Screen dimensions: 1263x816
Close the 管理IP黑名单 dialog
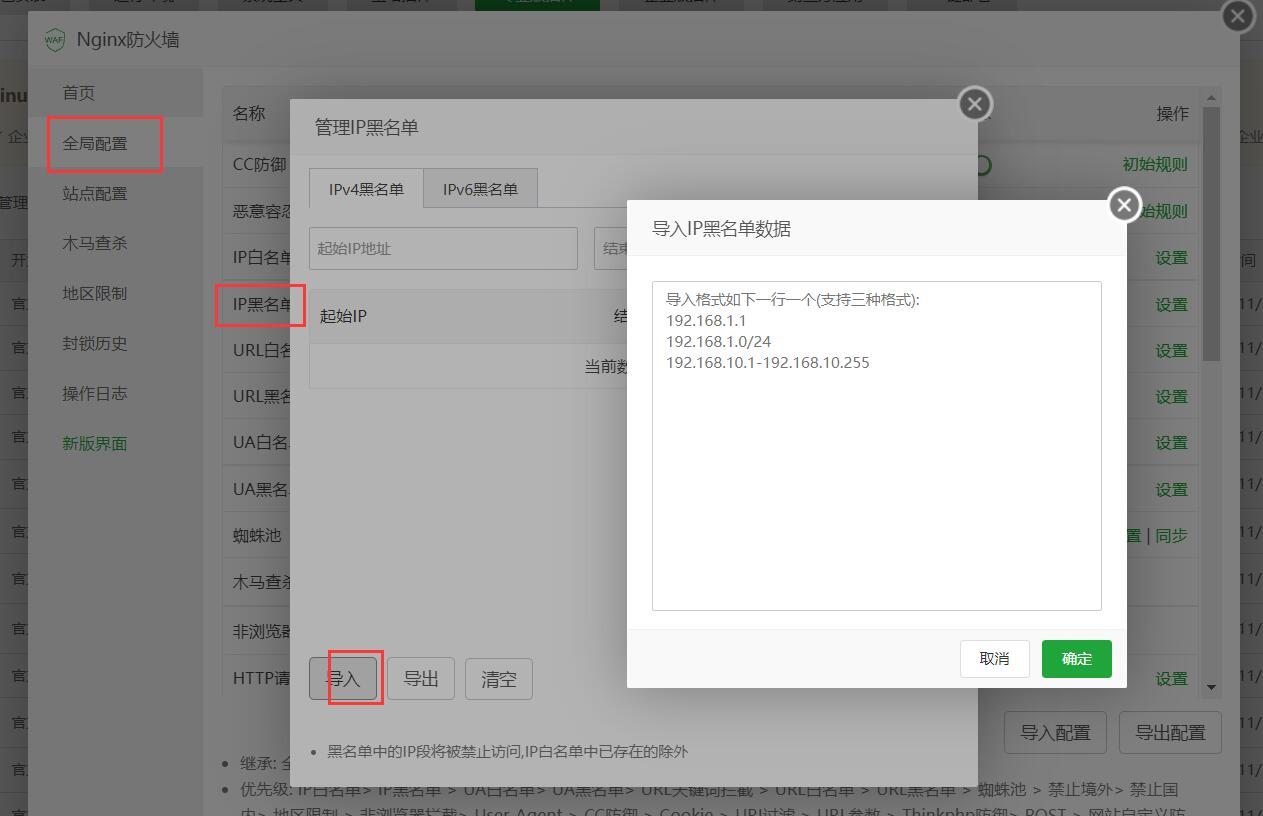tap(975, 104)
